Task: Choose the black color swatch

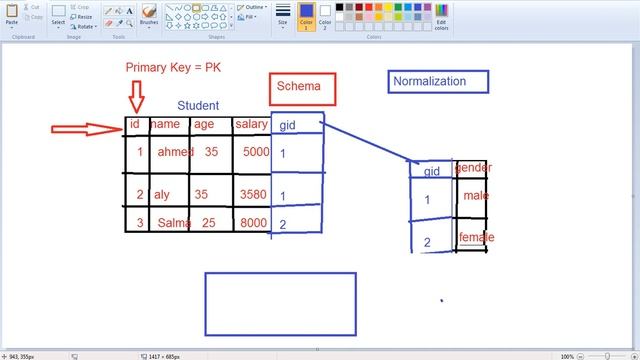Action: point(340,7)
